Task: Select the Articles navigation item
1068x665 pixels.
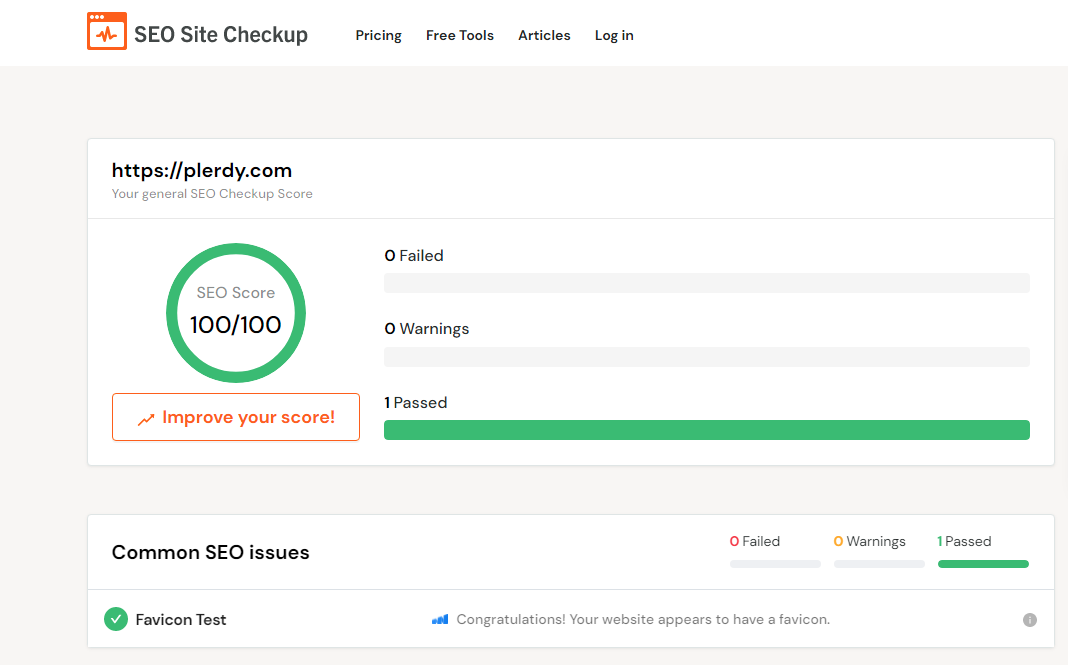Action: (544, 35)
